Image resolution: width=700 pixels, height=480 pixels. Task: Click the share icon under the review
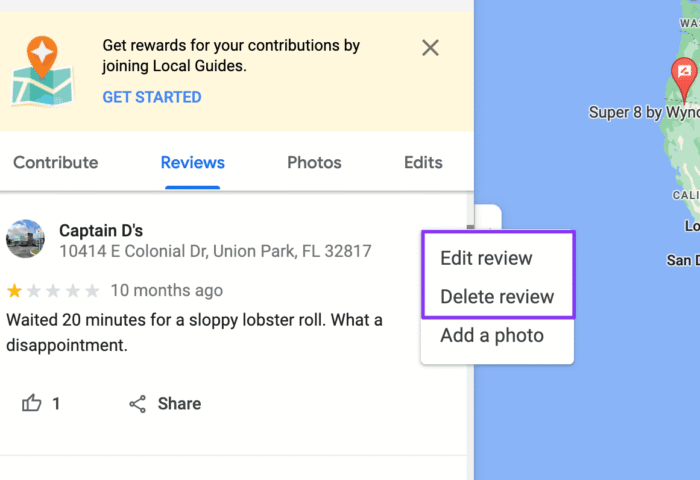[138, 404]
